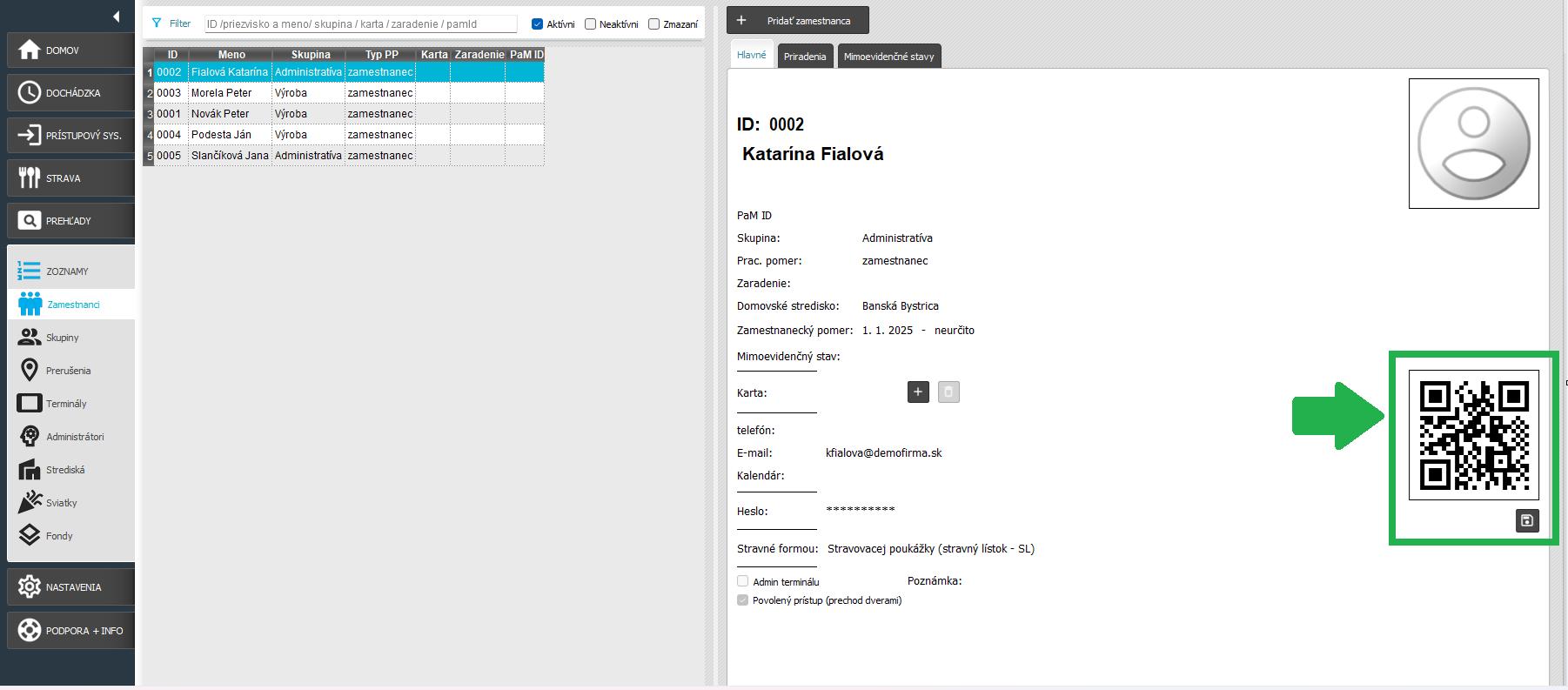Open Terminály in the sidebar

click(66, 404)
